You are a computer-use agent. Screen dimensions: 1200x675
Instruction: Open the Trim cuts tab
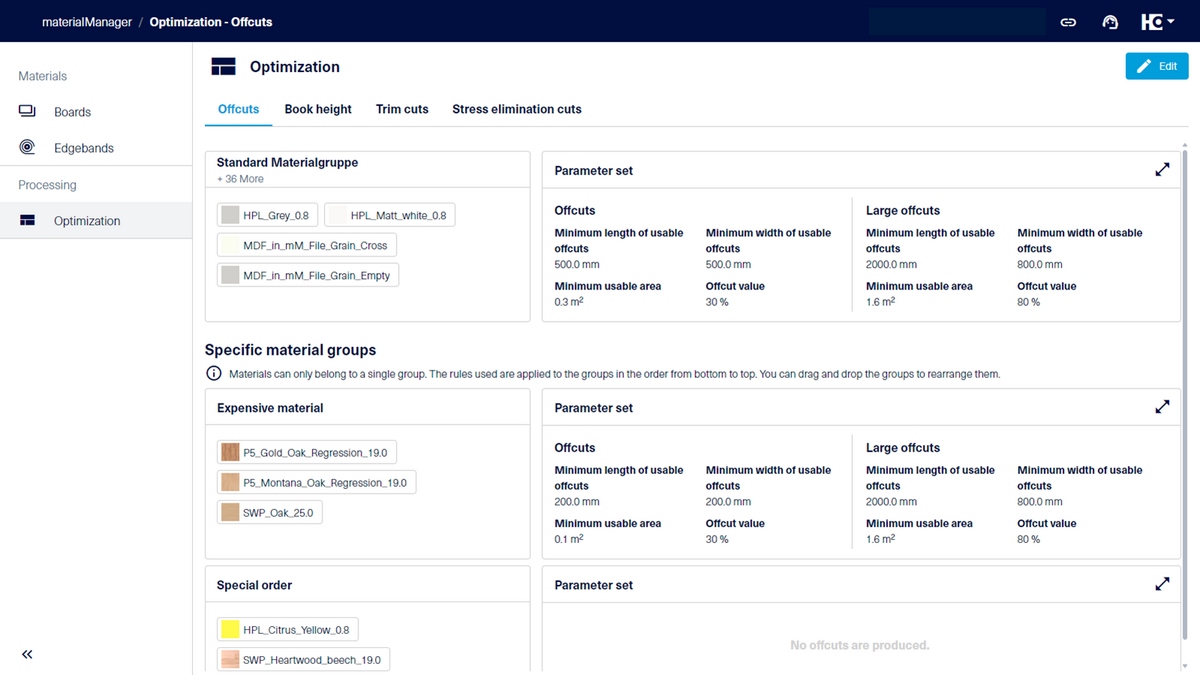click(x=402, y=109)
